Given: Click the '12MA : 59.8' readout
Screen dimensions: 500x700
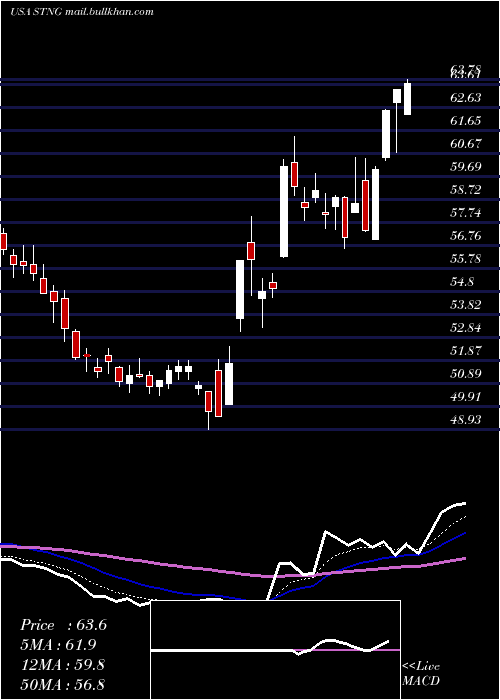Looking at the screenshot, I should point(62,665).
